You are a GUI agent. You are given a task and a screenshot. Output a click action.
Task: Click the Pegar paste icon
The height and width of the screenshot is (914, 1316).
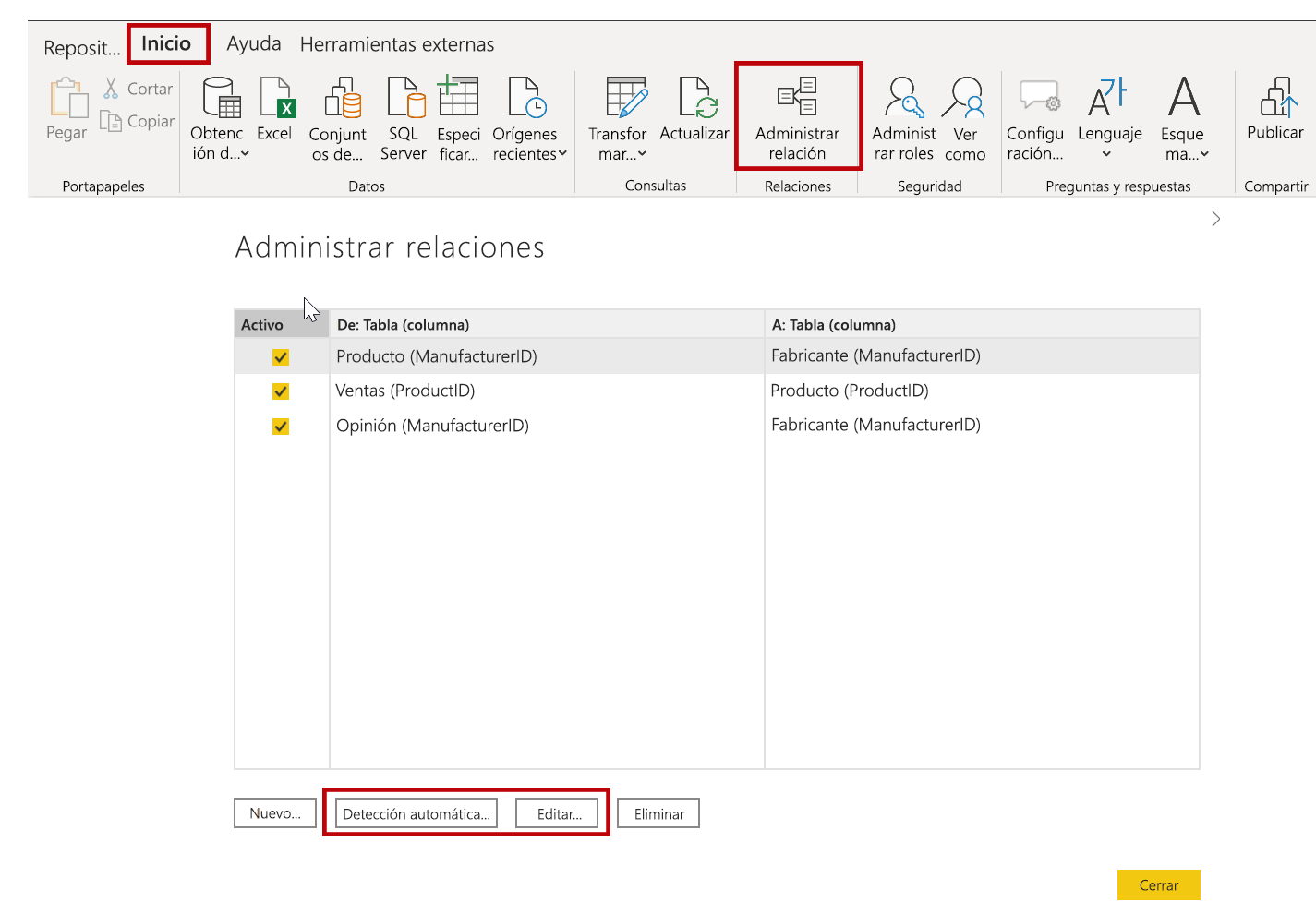coord(68,98)
